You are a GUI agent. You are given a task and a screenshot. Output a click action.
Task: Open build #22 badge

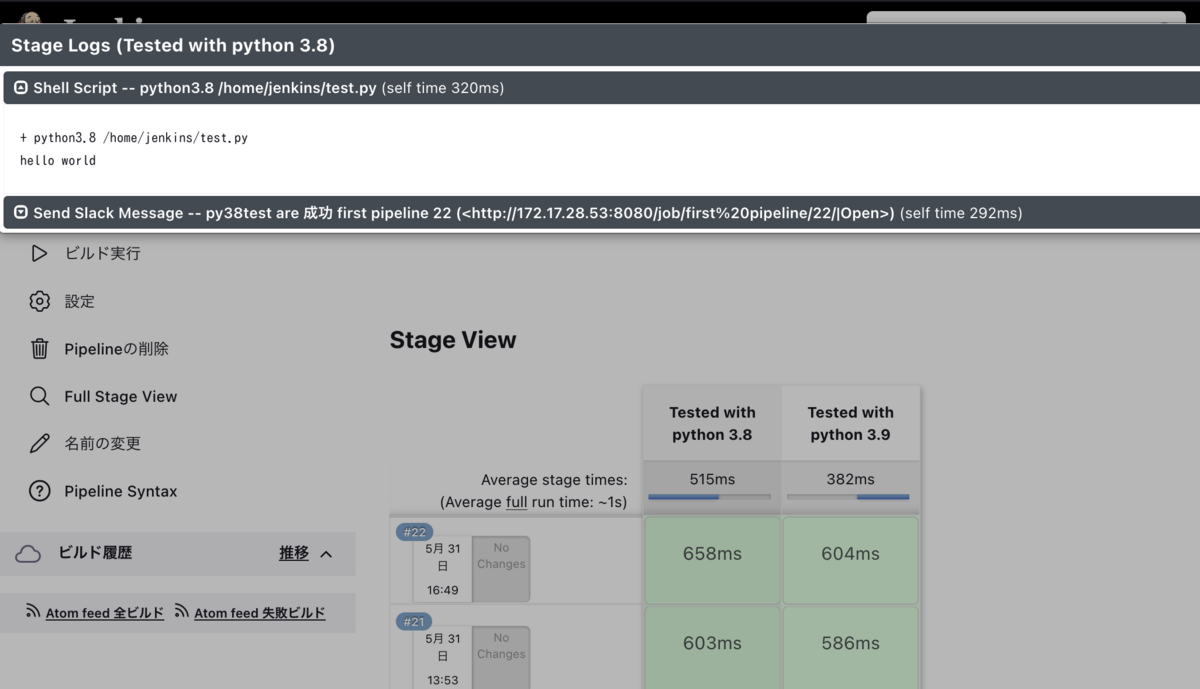pos(414,532)
